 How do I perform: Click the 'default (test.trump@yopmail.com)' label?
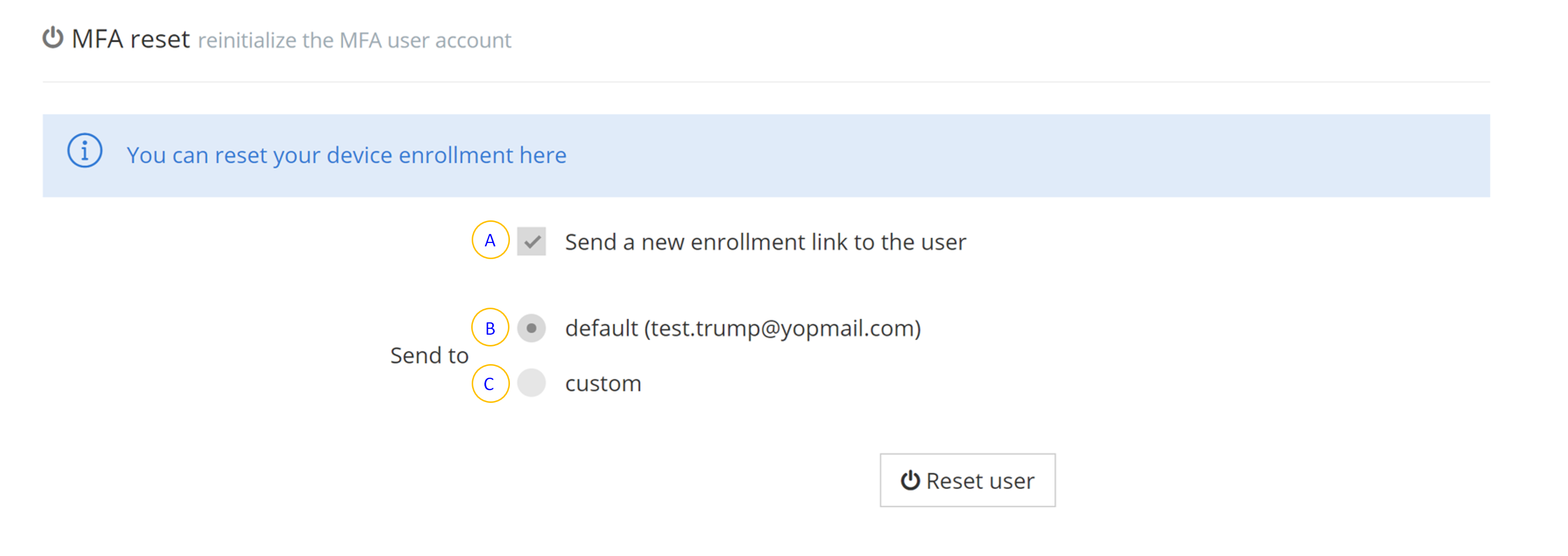coord(743,328)
